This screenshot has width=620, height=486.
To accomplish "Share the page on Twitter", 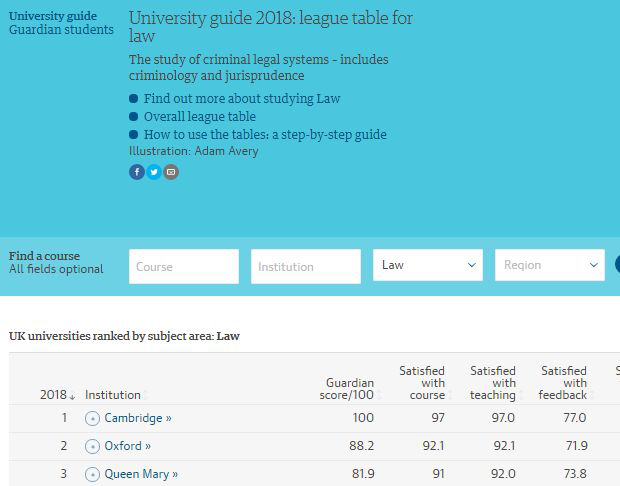I will click(x=154, y=172).
